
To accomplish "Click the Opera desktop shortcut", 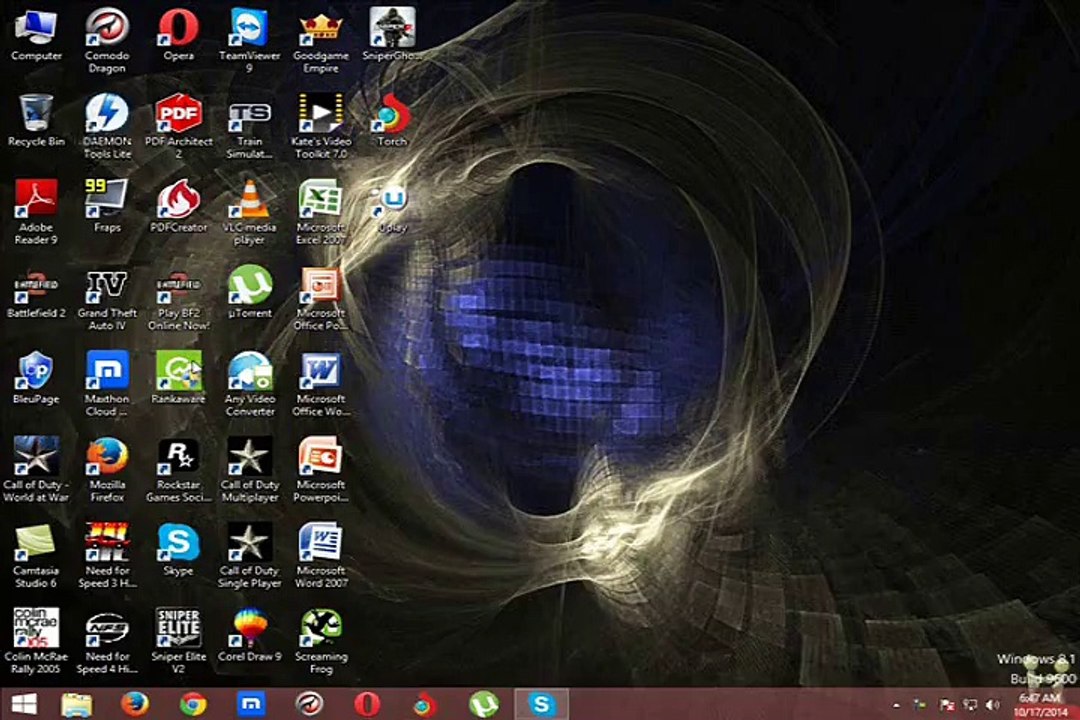I will [178, 35].
